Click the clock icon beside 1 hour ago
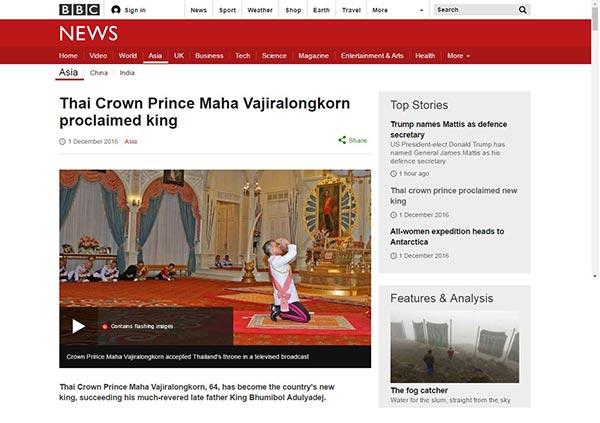Image resolution: width=600 pixels, height=423 pixels. tap(393, 174)
